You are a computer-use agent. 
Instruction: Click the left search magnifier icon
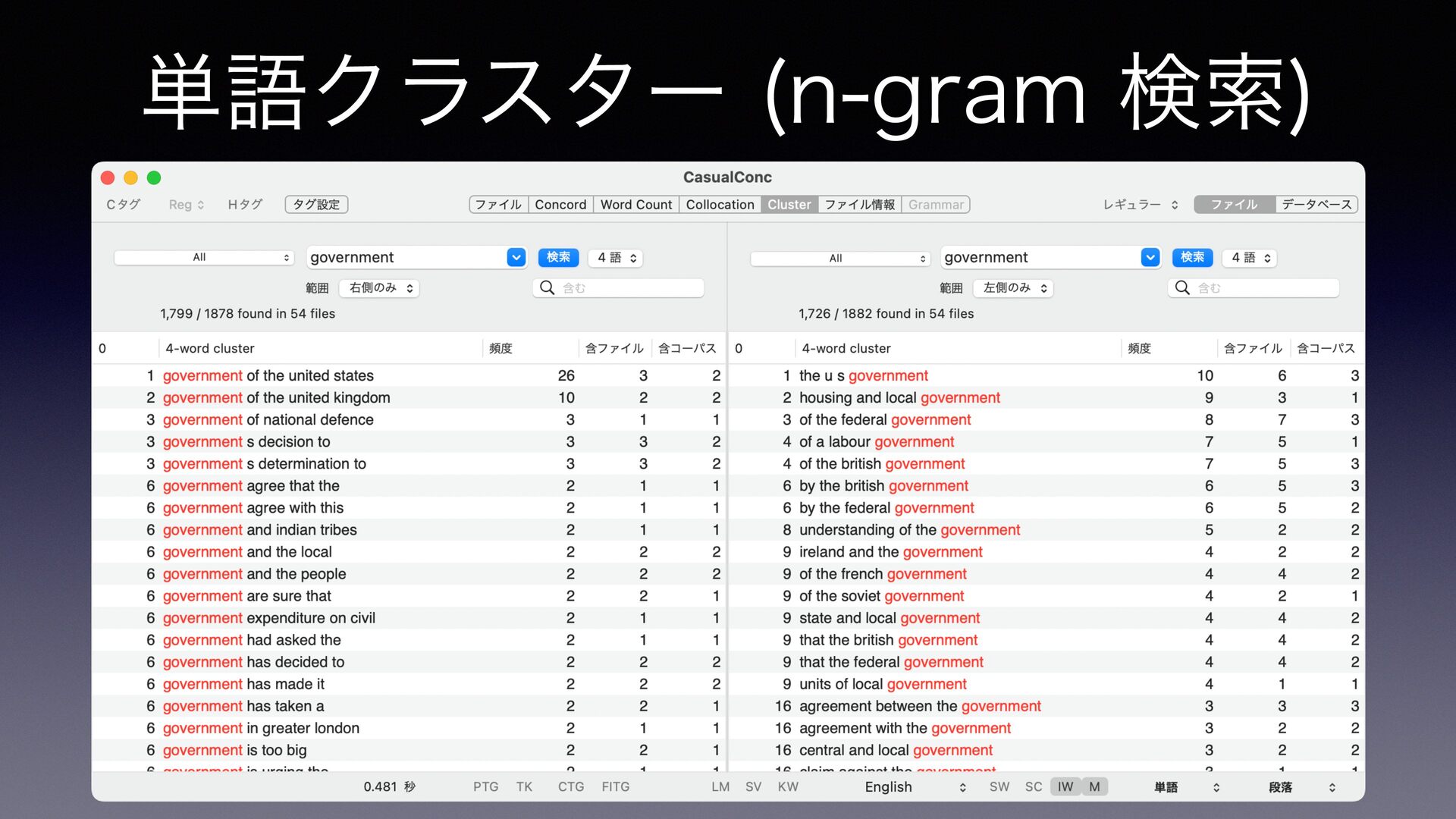pyautogui.click(x=547, y=288)
